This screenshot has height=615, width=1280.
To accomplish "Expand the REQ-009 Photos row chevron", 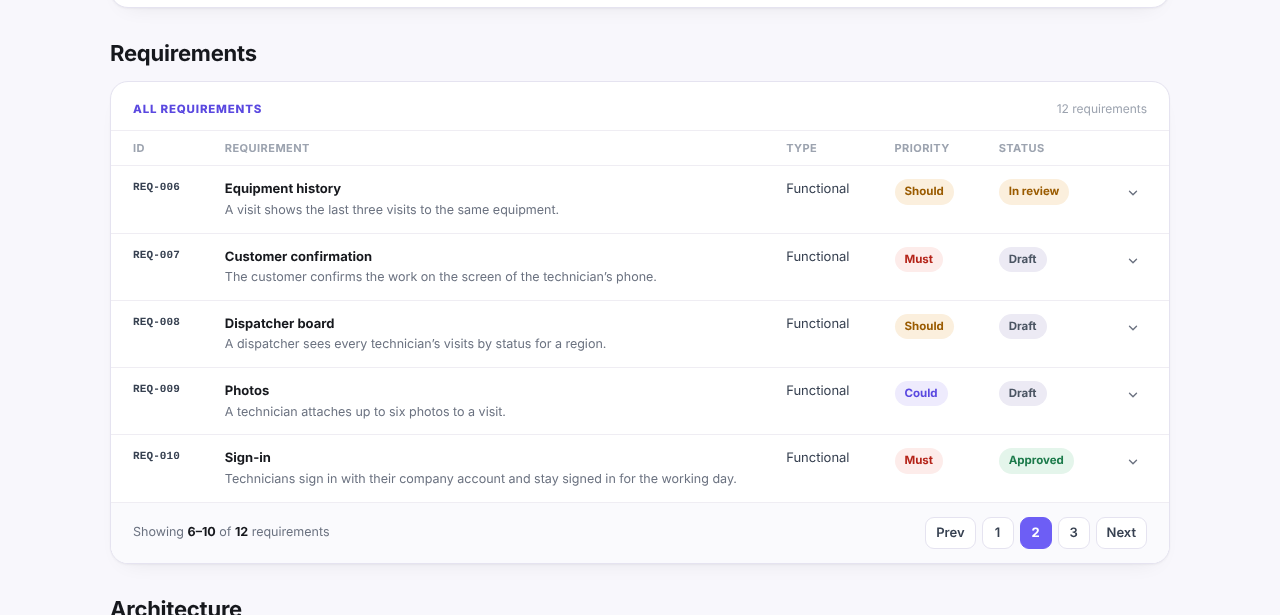I will (x=1133, y=394).
